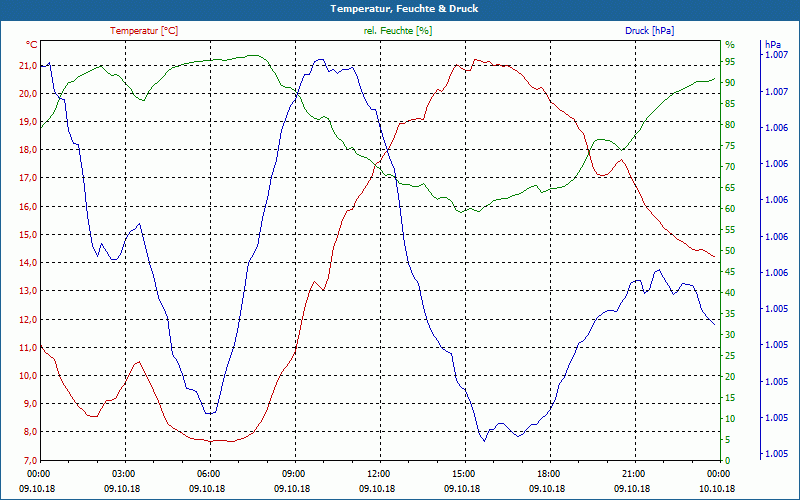Click the '7,0' temperature axis value
Screen dimensions: 800x500
click(x=30, y=460)
